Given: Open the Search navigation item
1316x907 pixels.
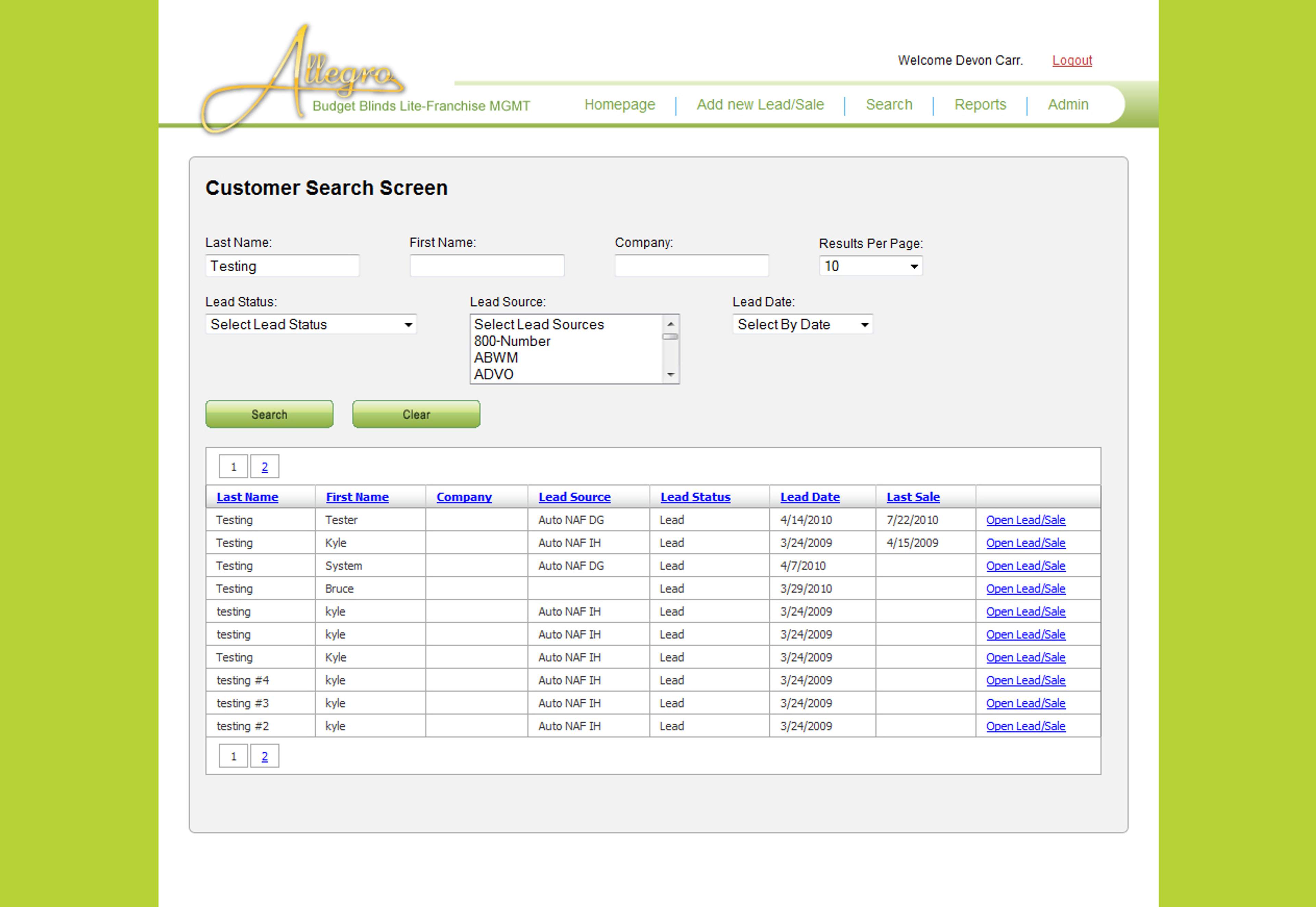Looking at the screenshot, I should tap(889, 104).
